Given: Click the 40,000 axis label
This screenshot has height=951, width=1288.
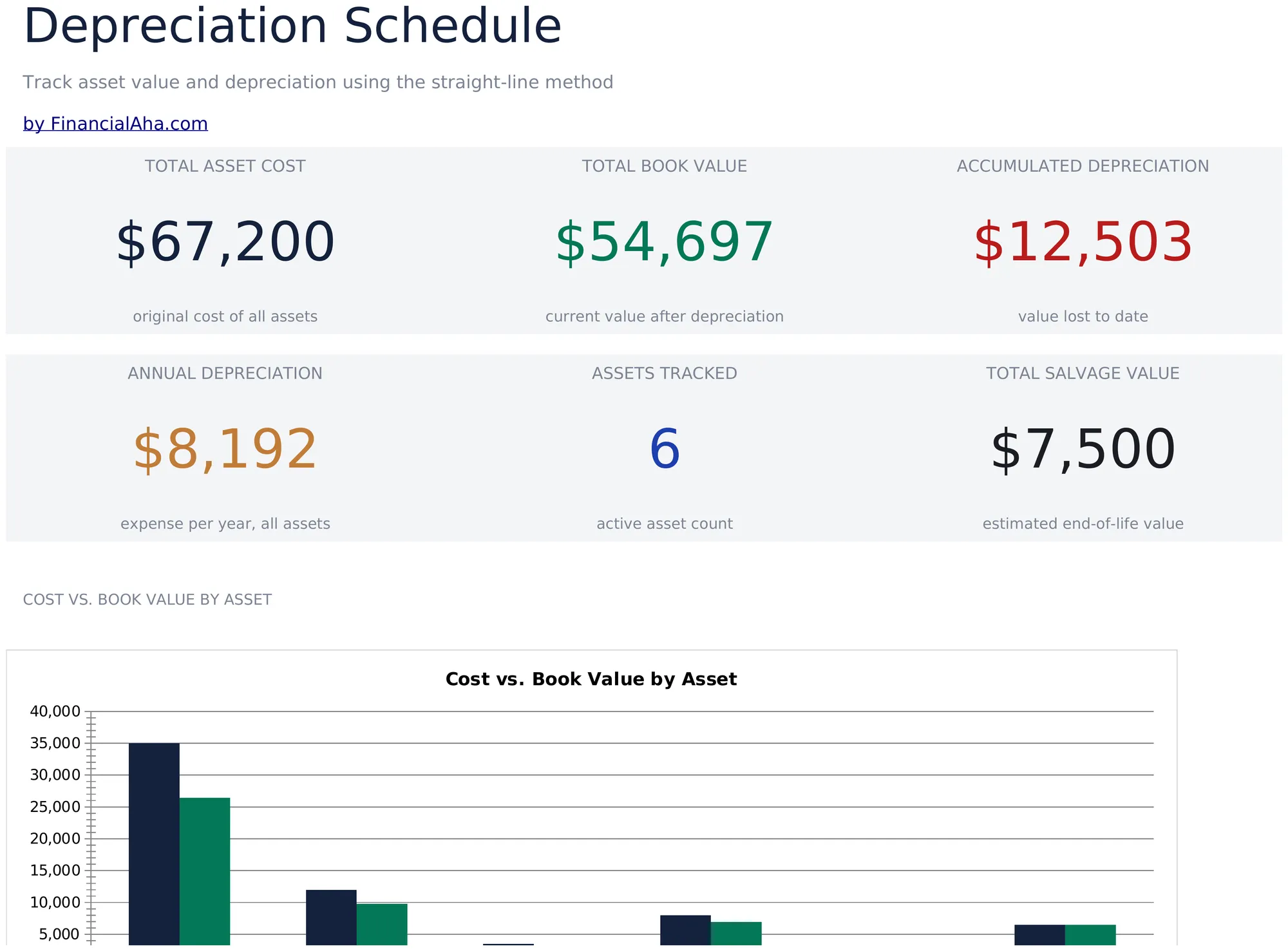Looking at the screenshot, I should click(55, 711).
